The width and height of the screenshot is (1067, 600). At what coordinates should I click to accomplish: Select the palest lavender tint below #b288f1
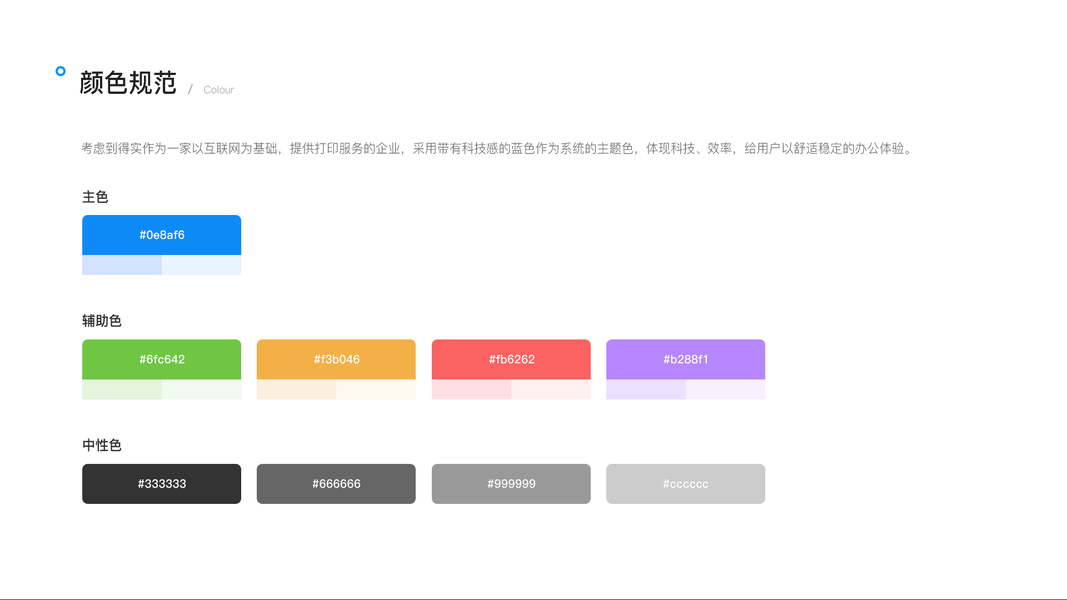[725, 389]
